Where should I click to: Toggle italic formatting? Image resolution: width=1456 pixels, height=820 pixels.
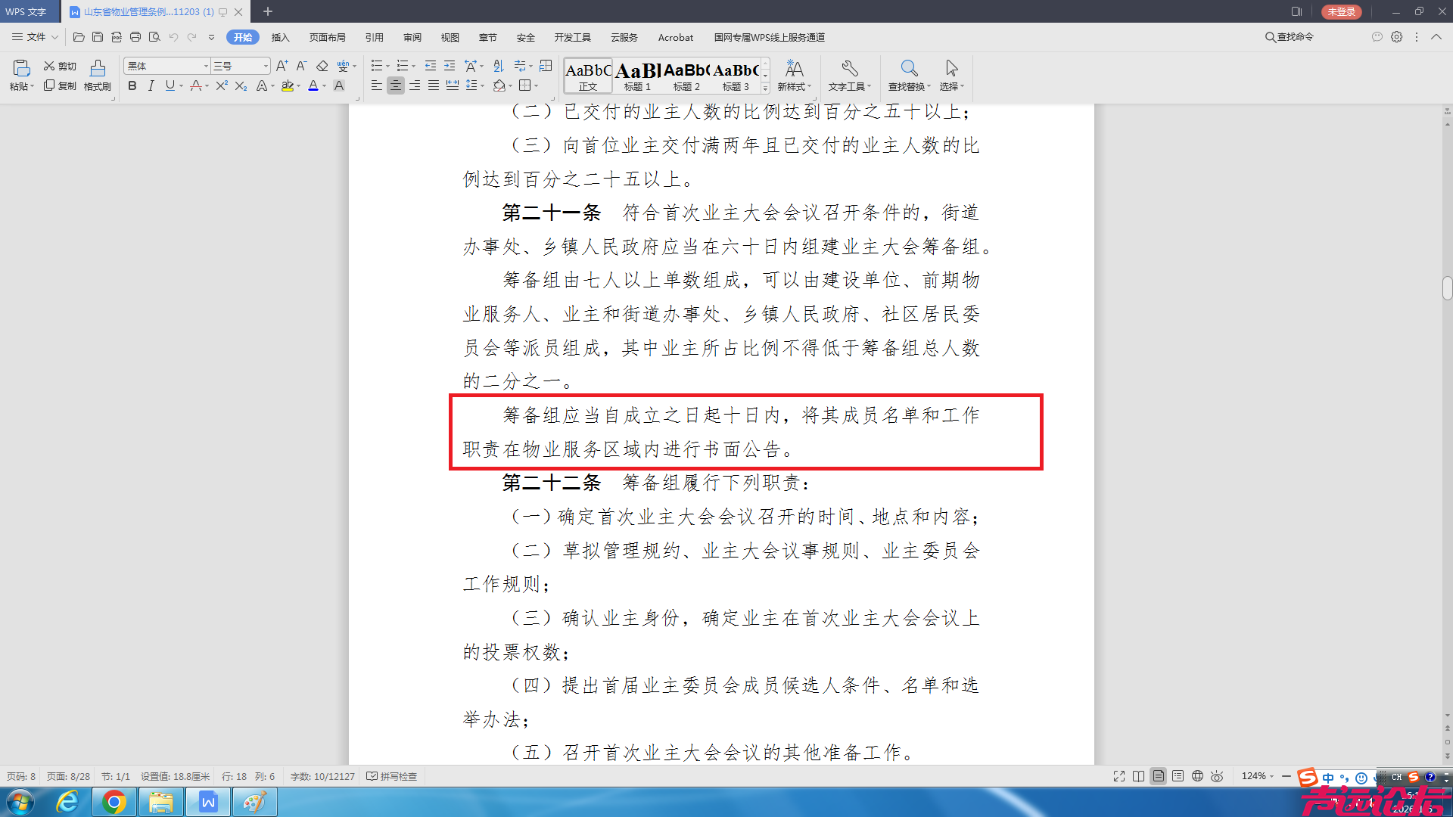coord(151,85)
